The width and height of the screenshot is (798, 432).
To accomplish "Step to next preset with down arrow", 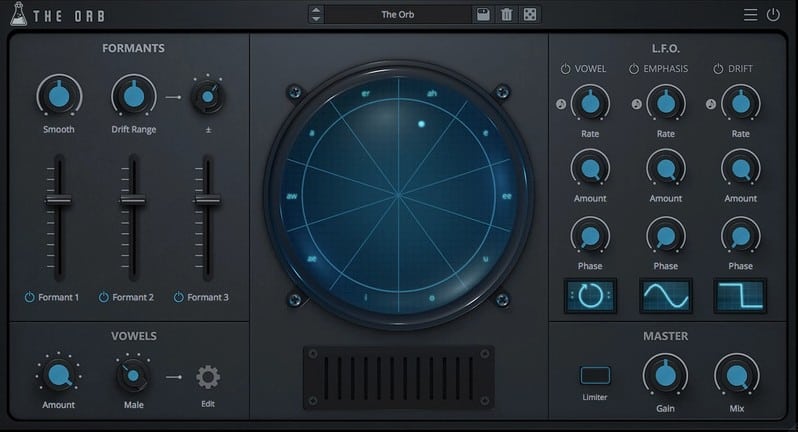I will pyautogui.click(x=316, y=19).
